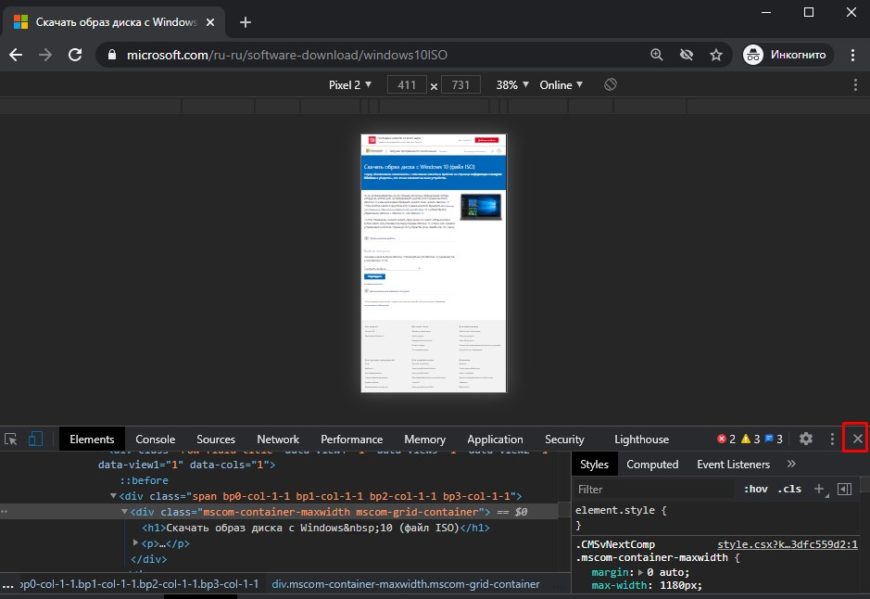Expand the collapsed p element node
This screenshot has width=870, height=599.
(x=135, y=543)
